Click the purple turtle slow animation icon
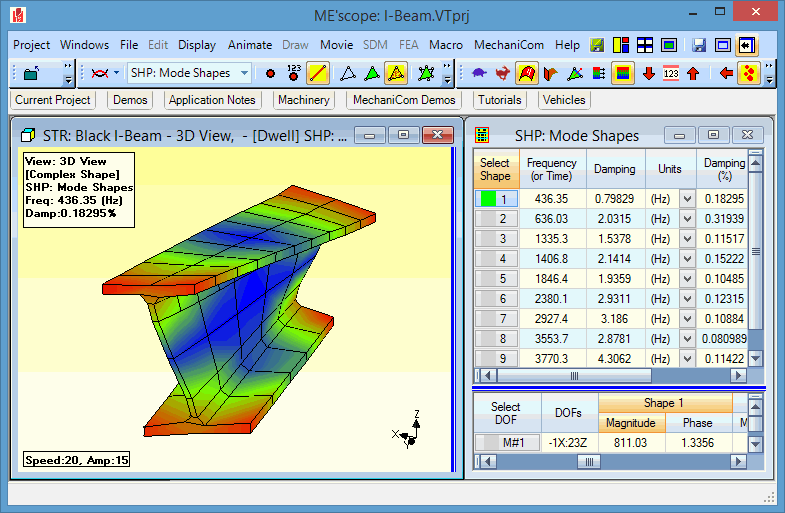Viewport: 785px width, 513px height. 479,74
